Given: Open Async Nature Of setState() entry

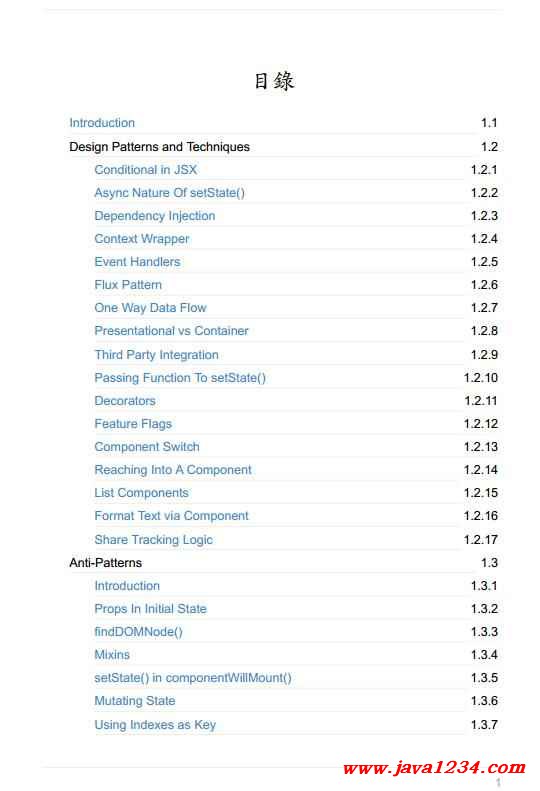Looking at the screenshot, I should pos(170,193).
